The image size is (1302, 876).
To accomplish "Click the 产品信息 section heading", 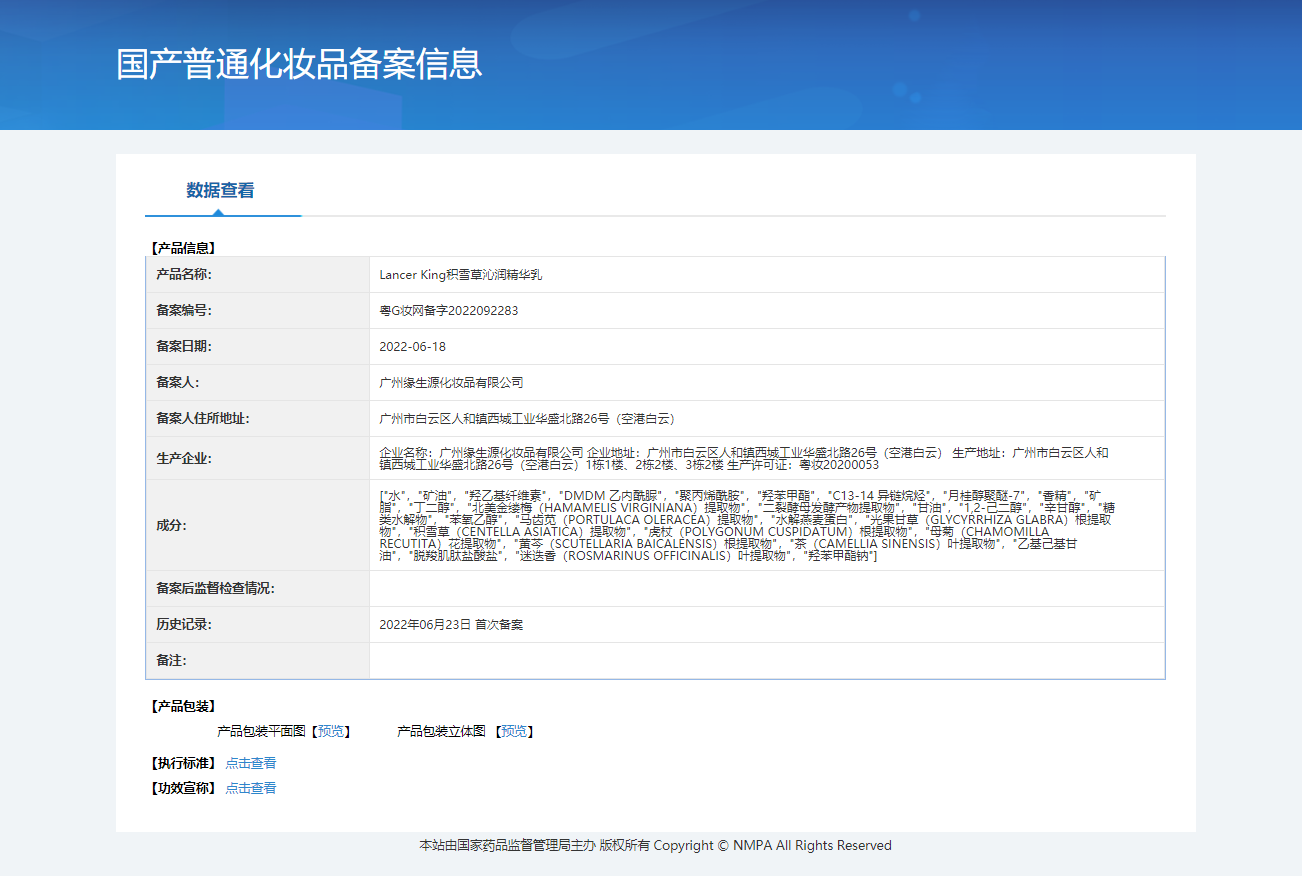I will (183, 248).
